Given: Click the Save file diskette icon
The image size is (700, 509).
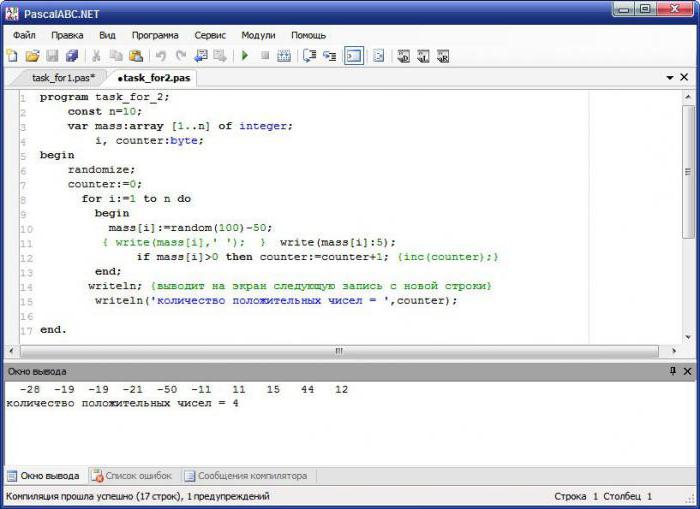Looking at the screenshot, I should [x=52, y=56].
